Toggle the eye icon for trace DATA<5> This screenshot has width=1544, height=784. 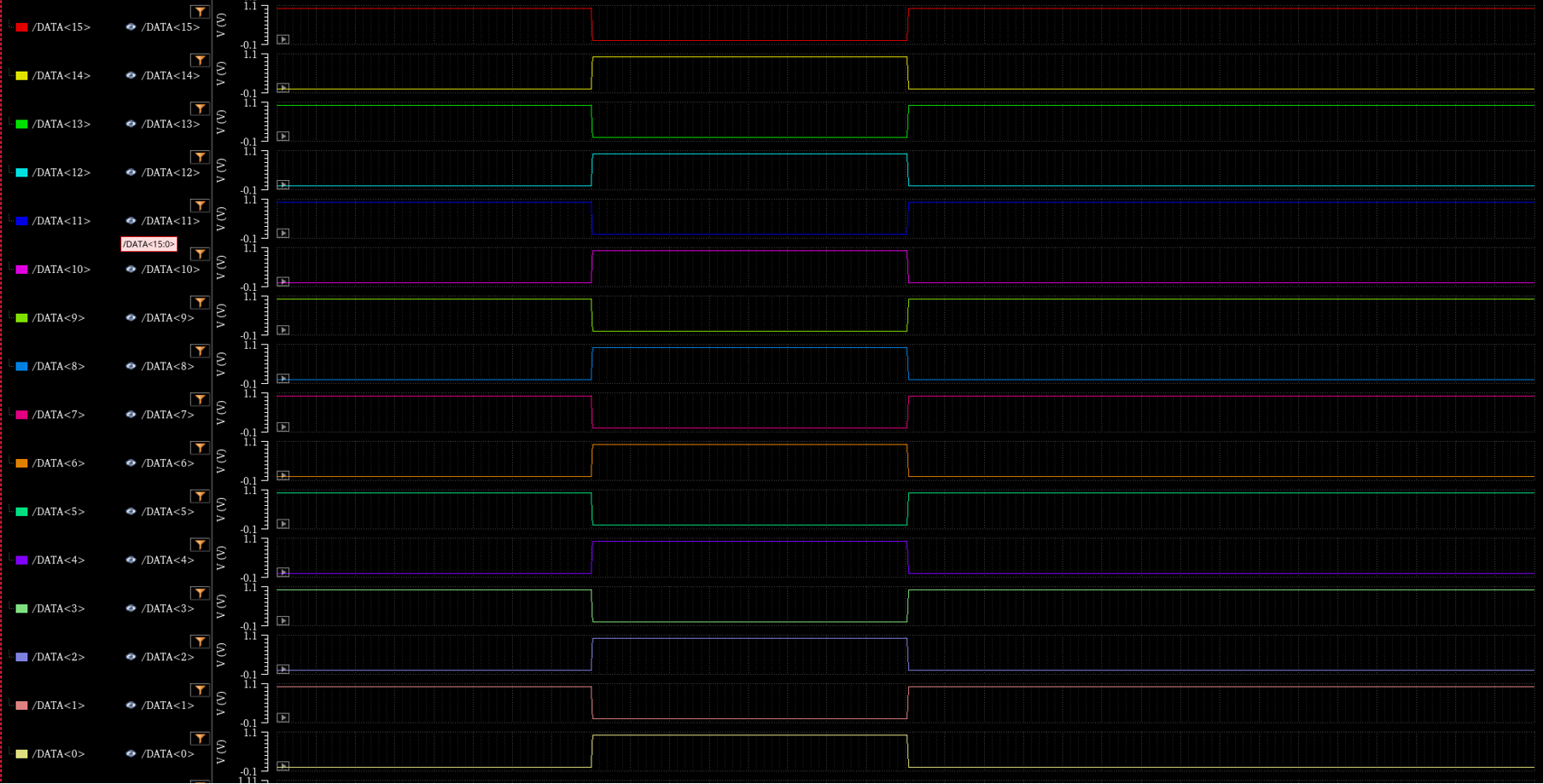[131, 512]
